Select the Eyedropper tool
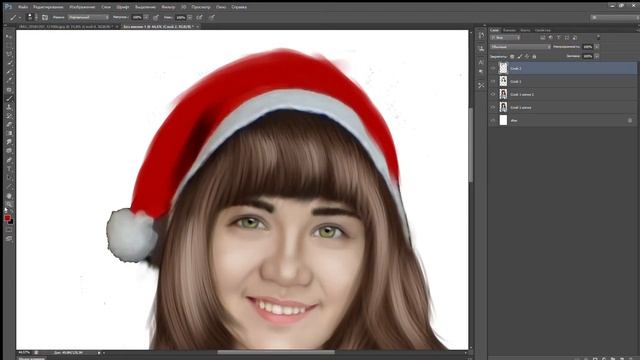This screenshot has height=360, width=640. click(9, 80)
